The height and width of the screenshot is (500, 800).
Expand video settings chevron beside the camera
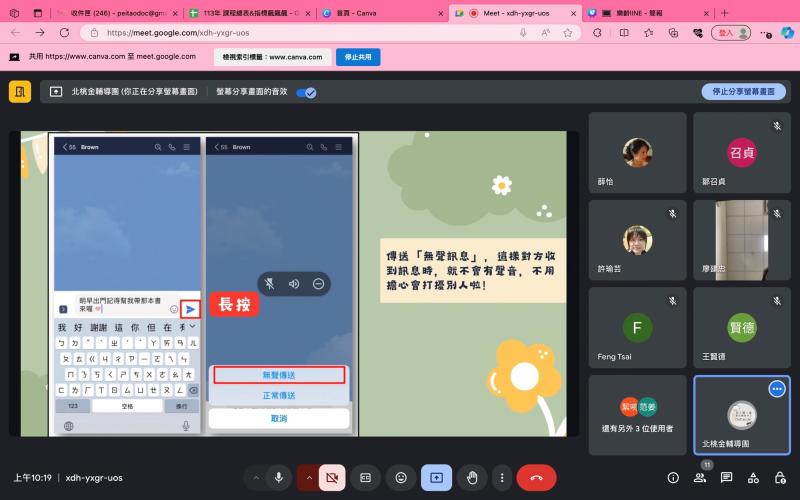click(309, 478)
